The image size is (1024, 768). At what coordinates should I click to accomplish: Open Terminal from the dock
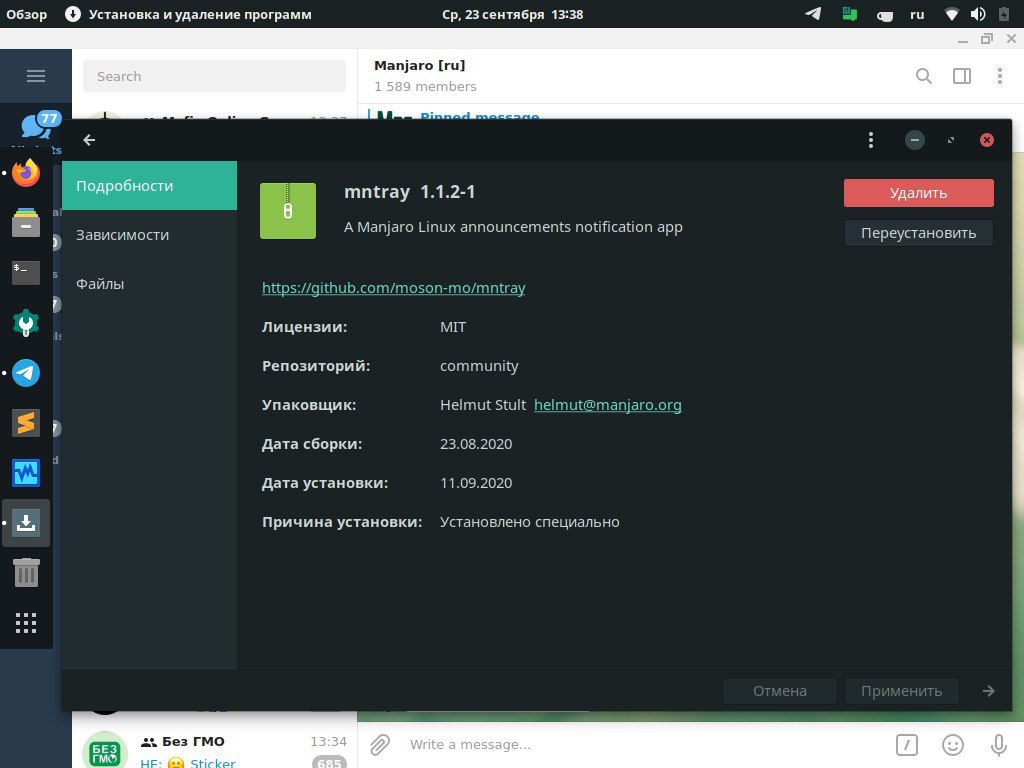point(26,272)
